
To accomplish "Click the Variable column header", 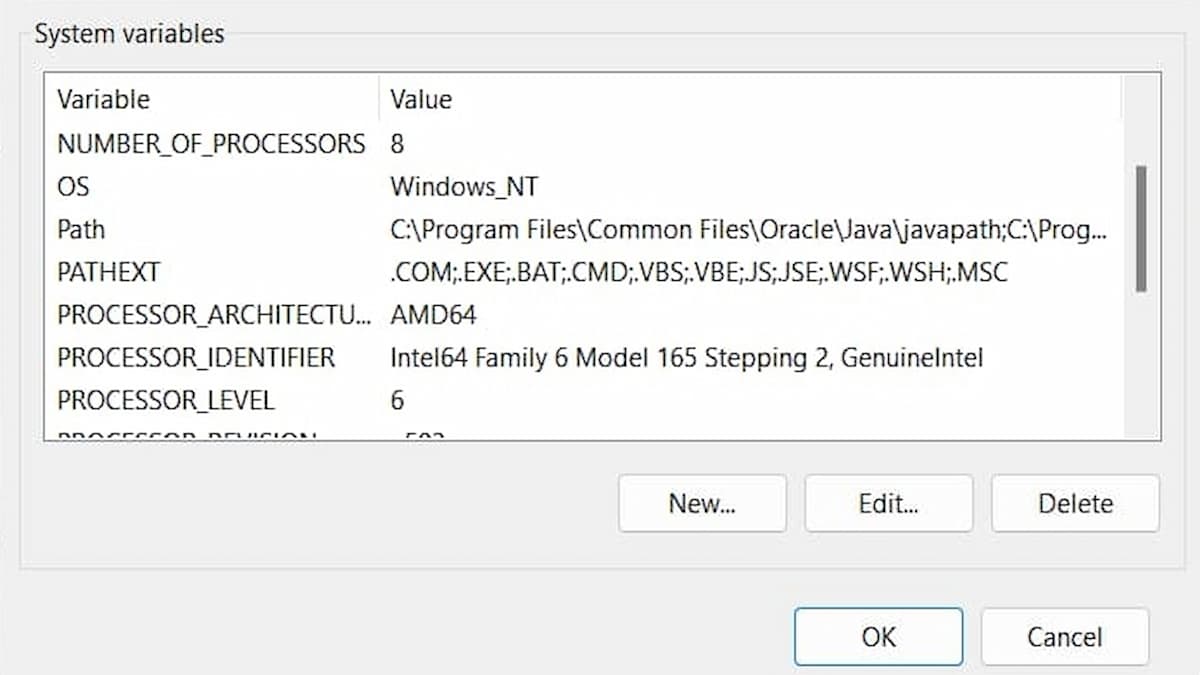I will point(105,99).
